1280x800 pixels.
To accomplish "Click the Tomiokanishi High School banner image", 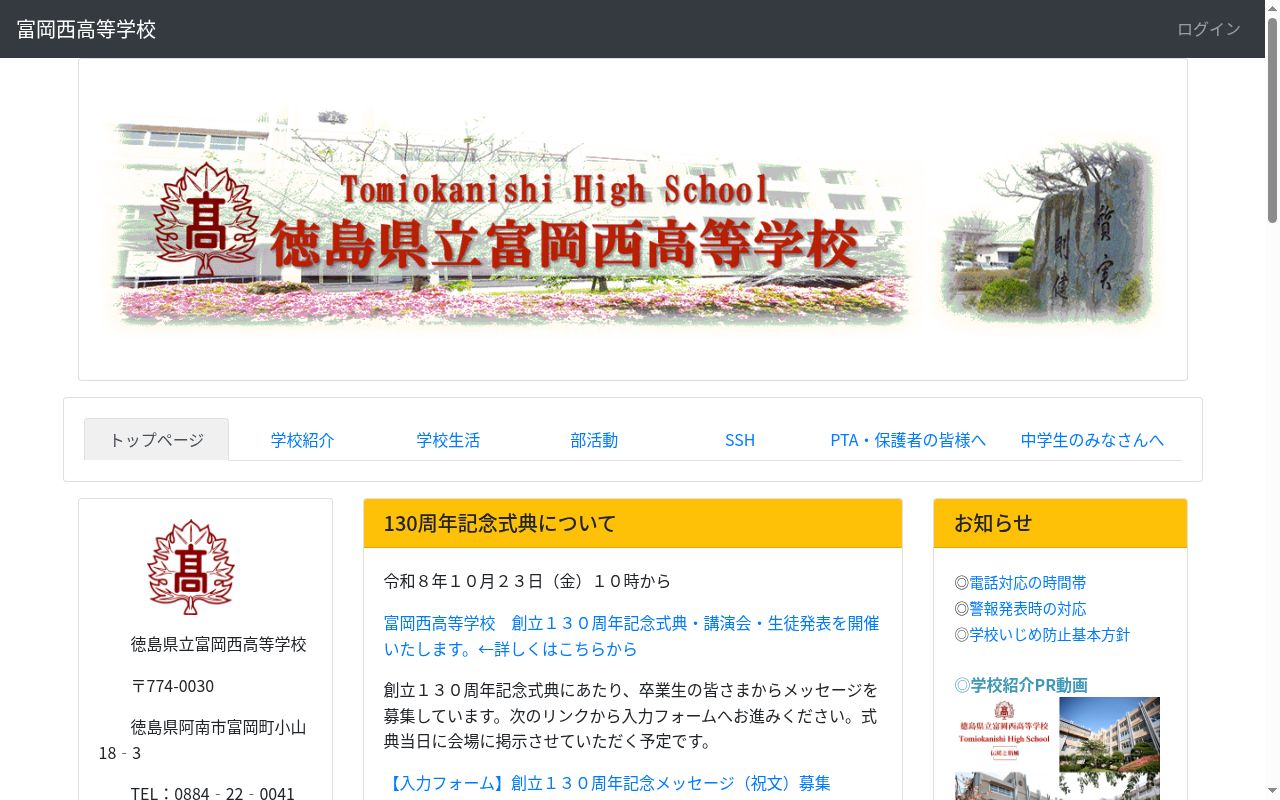I will click(x=632, y=219).
